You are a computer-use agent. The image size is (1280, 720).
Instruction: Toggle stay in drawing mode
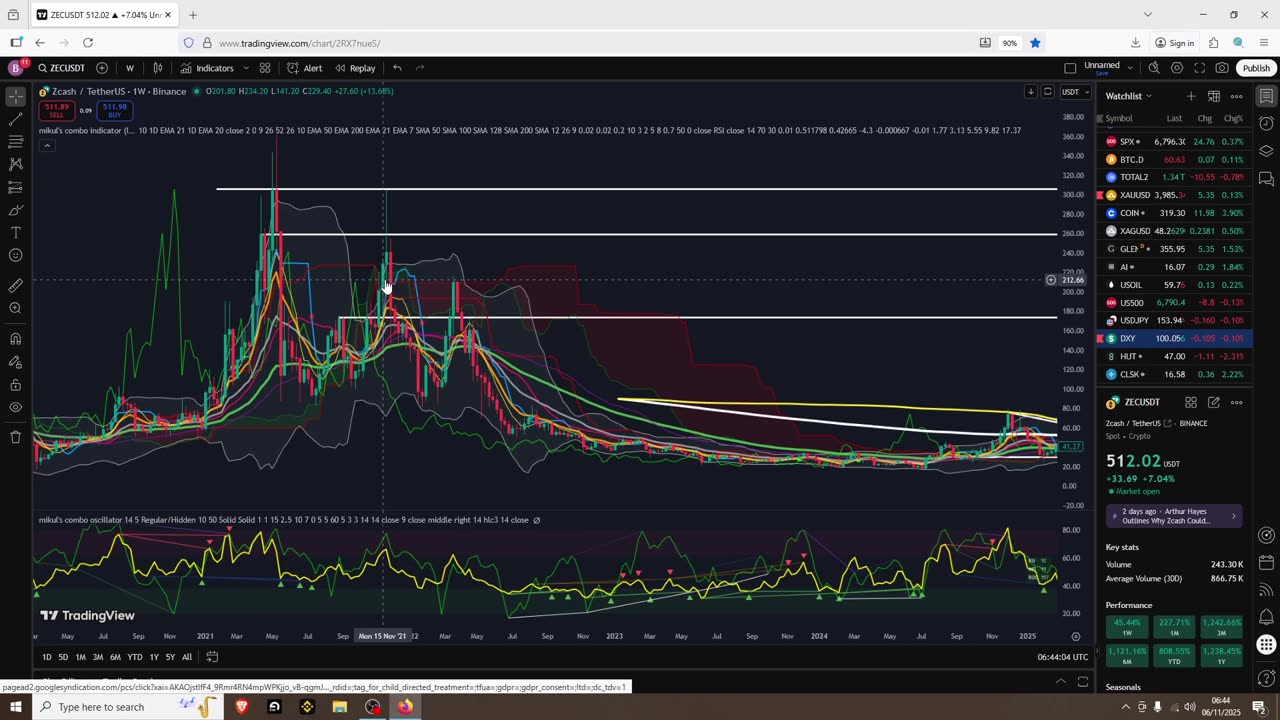click(x=15, y=361)
